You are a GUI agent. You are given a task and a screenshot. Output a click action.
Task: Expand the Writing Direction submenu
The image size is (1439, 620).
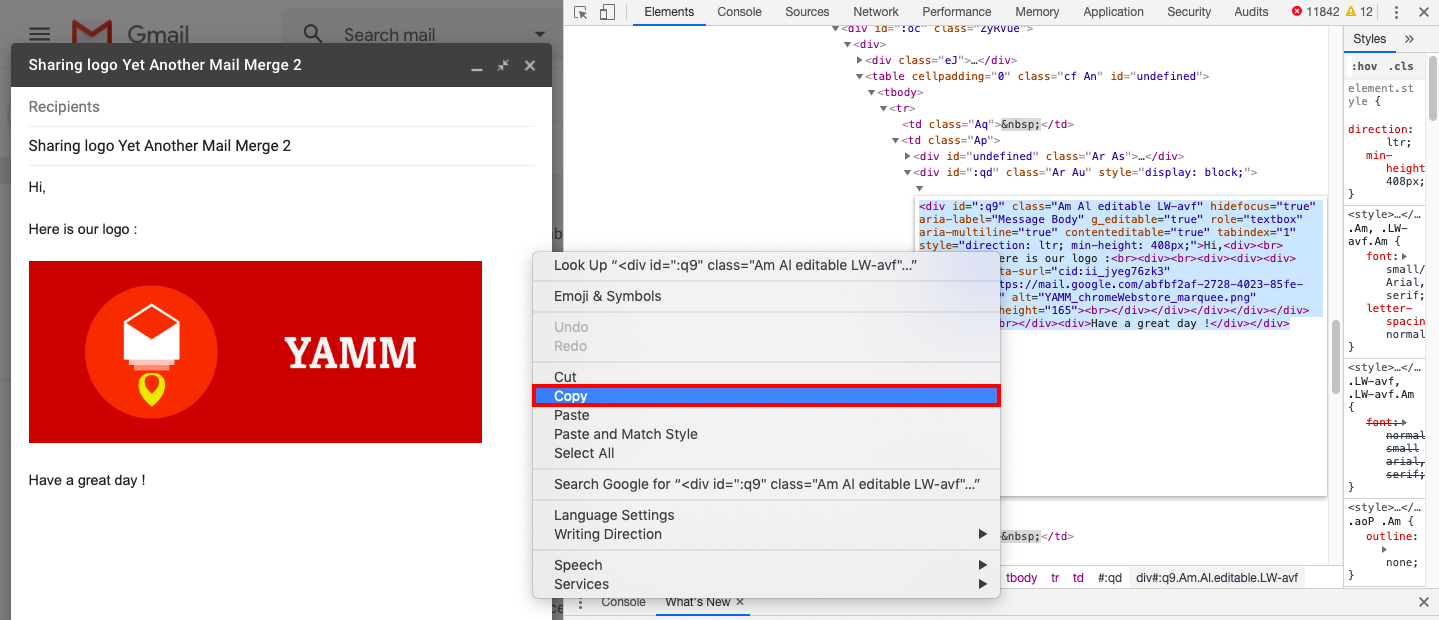pos(982,534)
